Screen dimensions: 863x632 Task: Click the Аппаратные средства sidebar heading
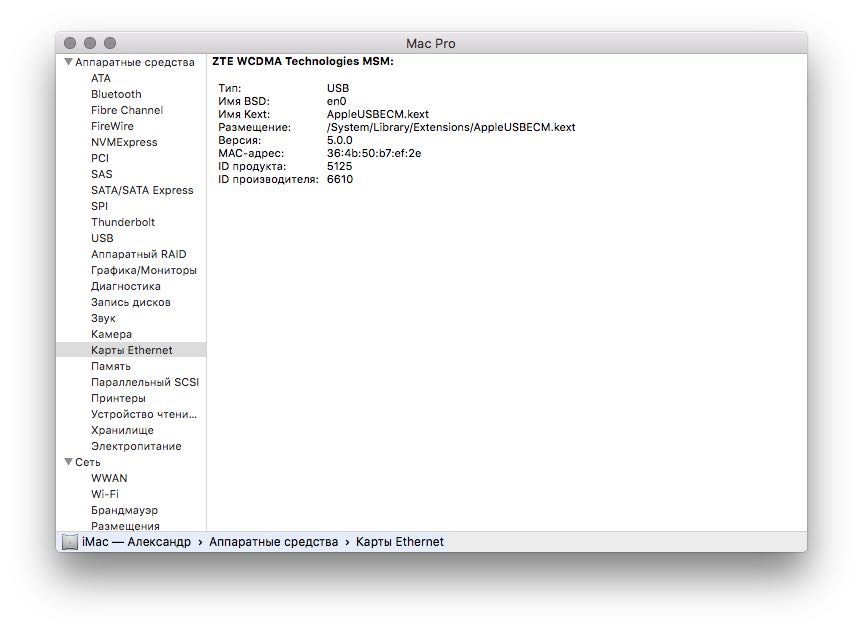pos(135,62)
